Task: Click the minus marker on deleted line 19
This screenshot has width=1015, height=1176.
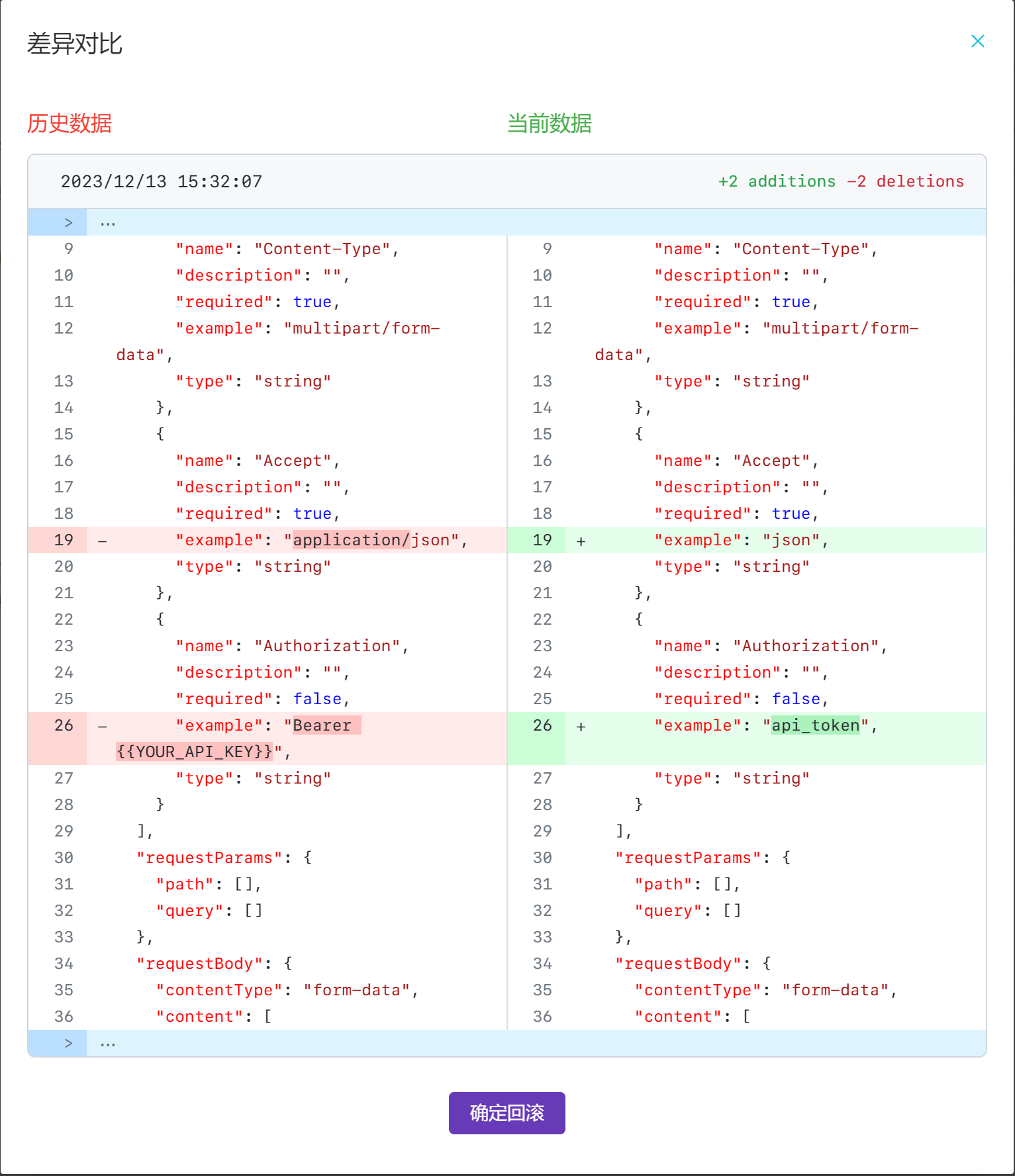Action: (102, 541)
